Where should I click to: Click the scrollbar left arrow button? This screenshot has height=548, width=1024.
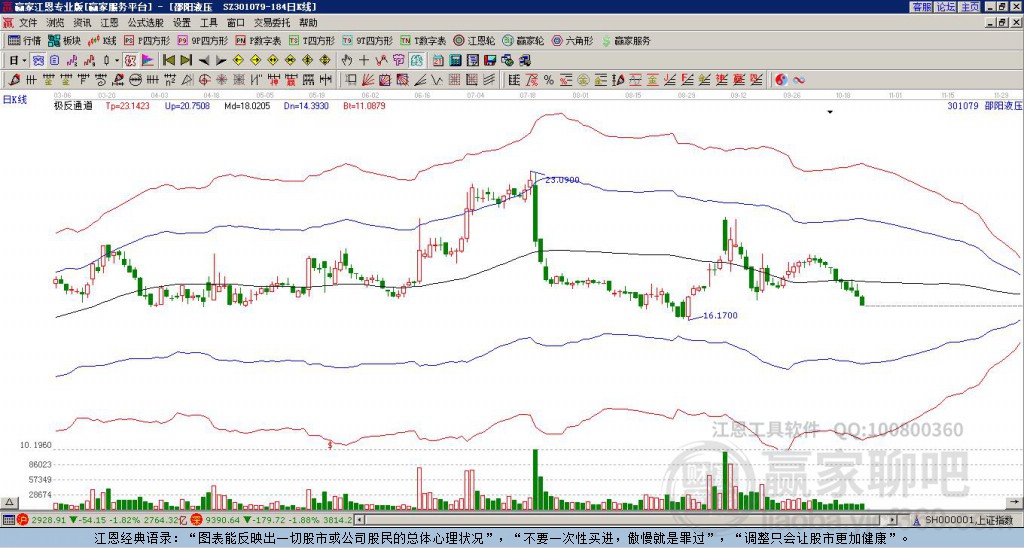[x=358, y=520]
